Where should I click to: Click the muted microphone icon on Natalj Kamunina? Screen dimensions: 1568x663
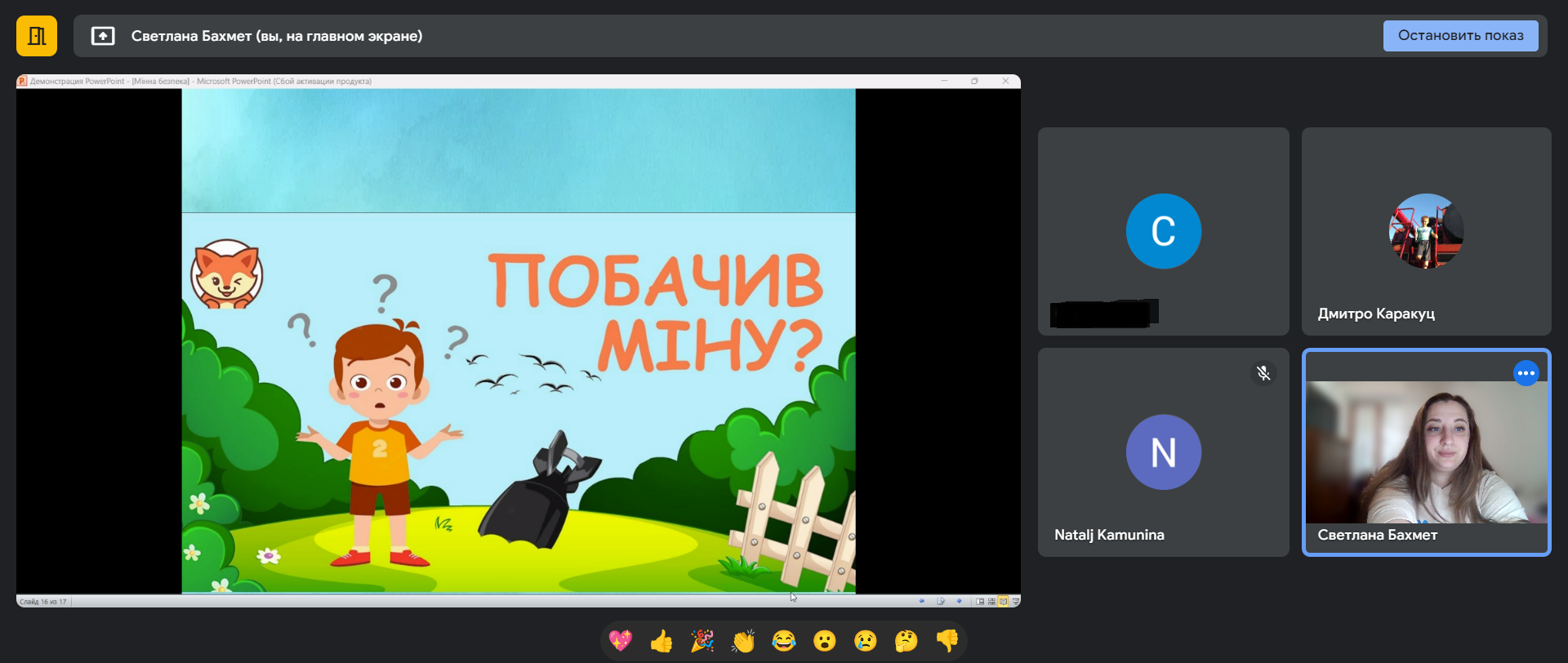click(x=1263, y=373)
